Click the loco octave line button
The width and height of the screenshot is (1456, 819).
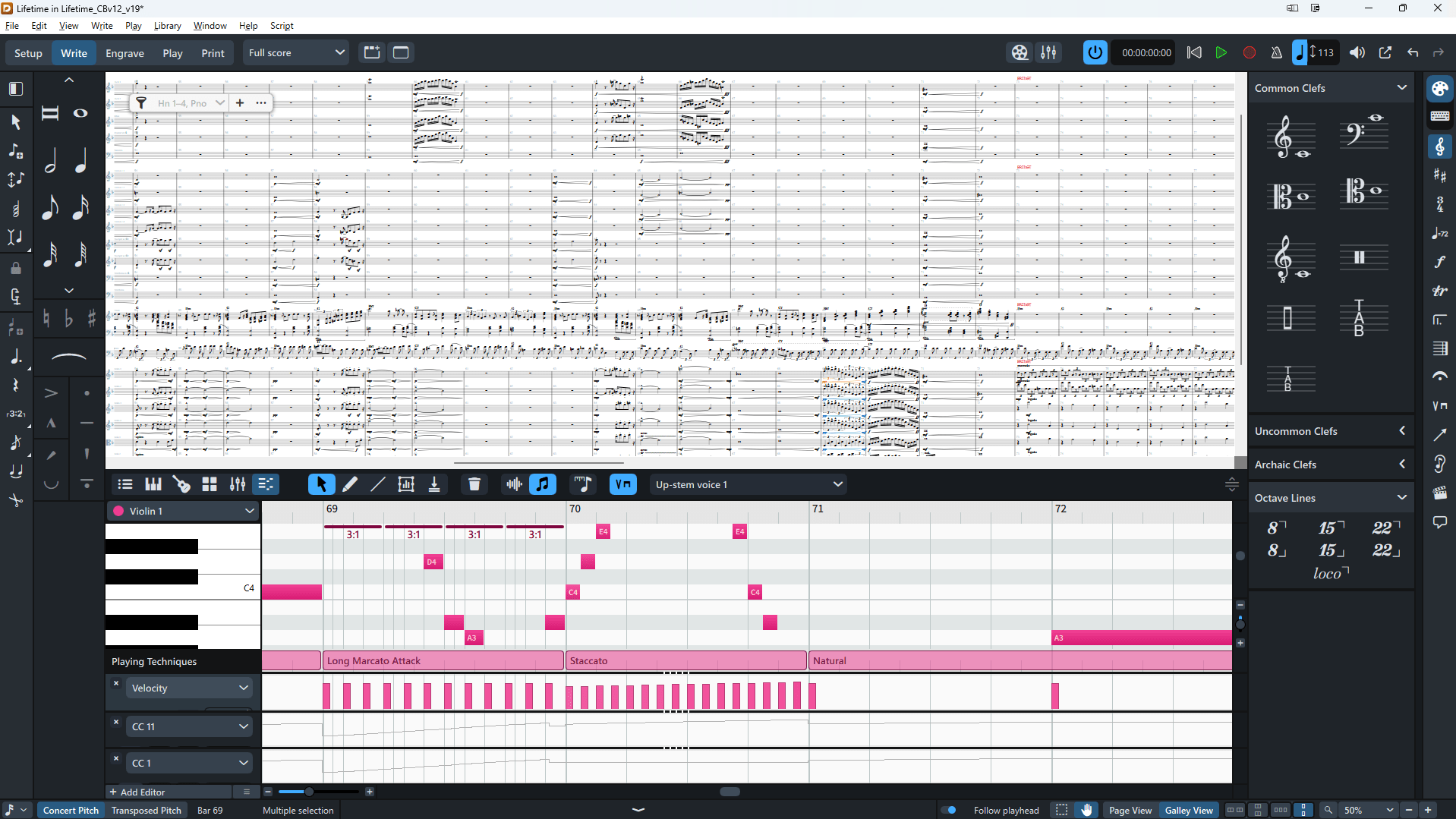(x=1330, y=574)
